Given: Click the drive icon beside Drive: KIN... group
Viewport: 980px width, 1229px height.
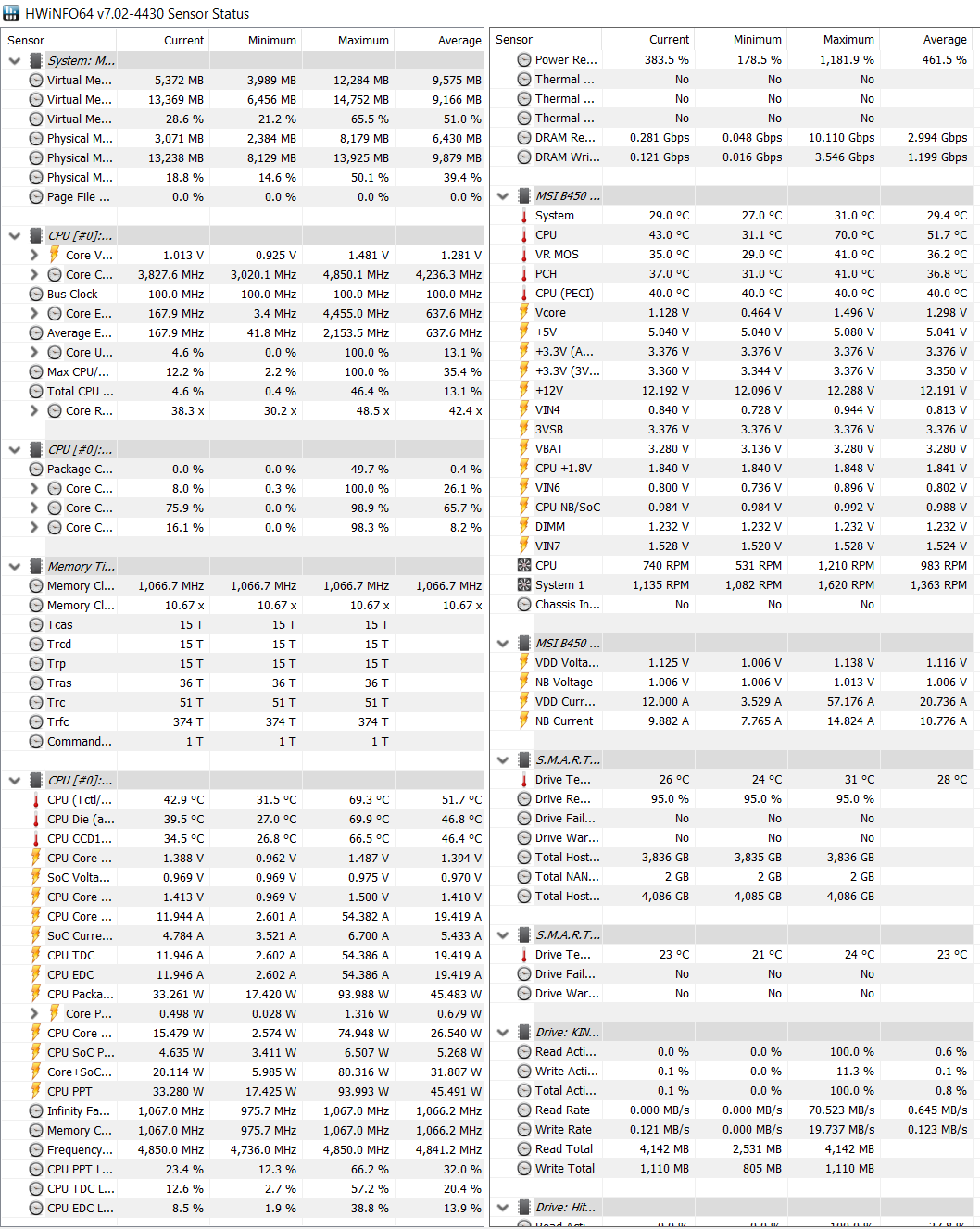Looking at the screenshot, I should click(x=524, y=1032).
